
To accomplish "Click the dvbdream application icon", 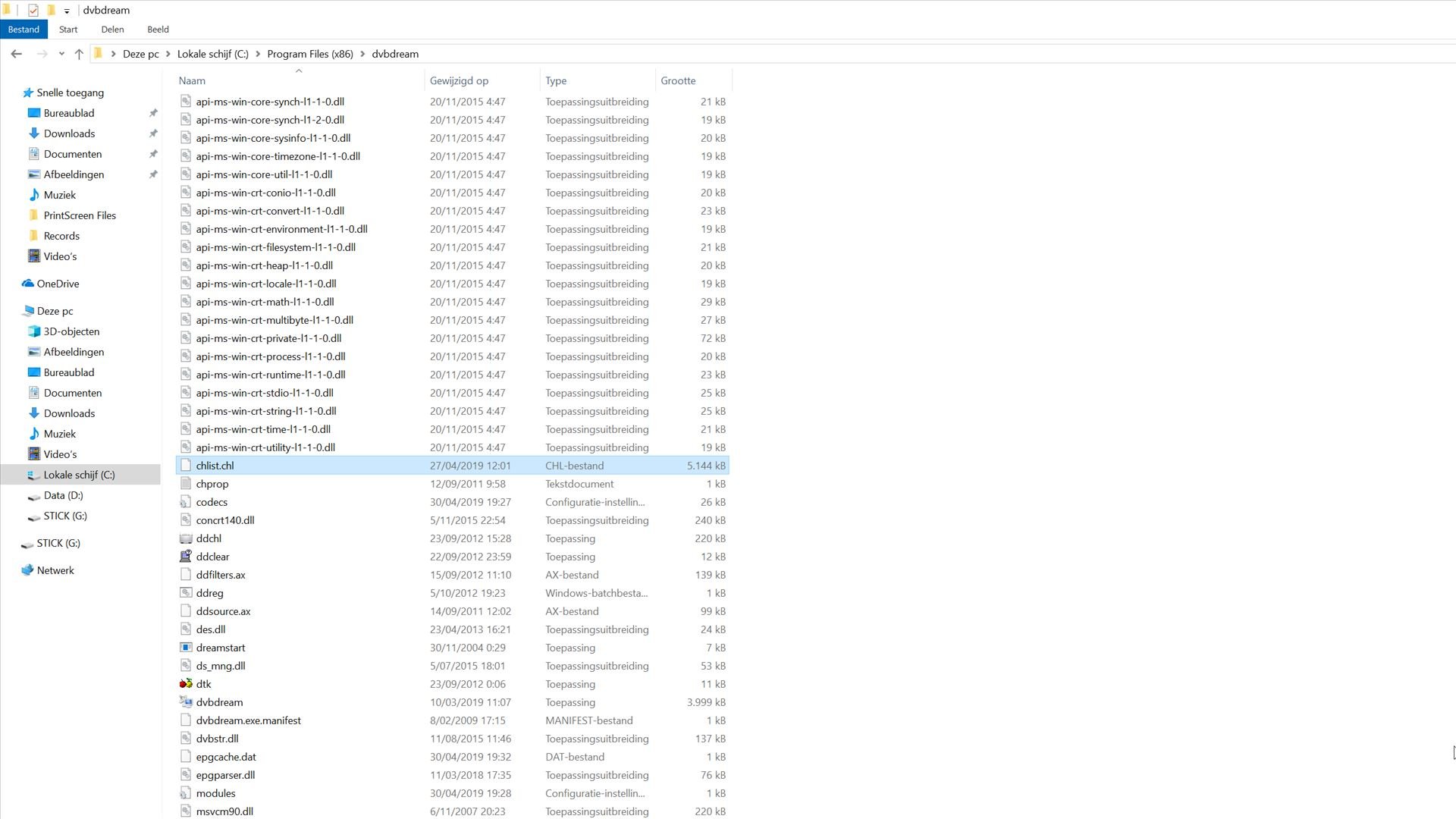I will pos(186,702).
